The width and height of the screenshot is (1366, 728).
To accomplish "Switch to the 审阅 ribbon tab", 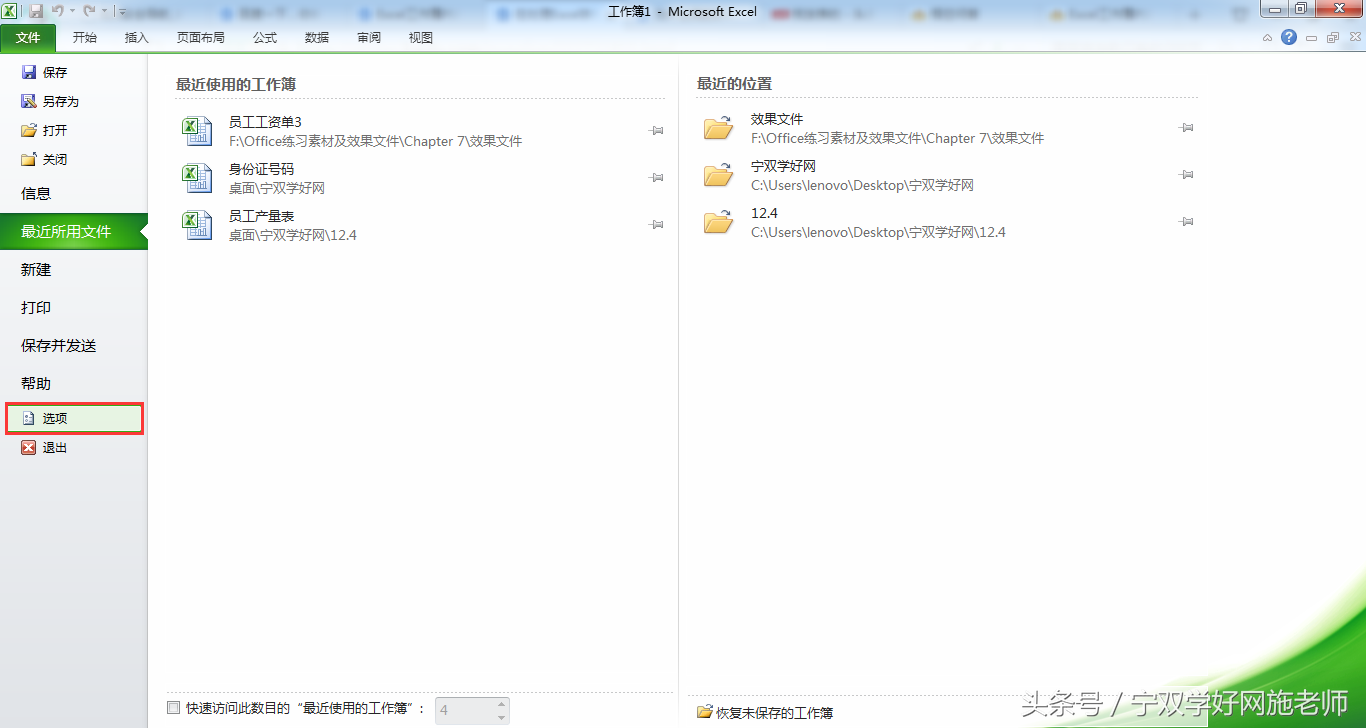I will coord(369,38).
